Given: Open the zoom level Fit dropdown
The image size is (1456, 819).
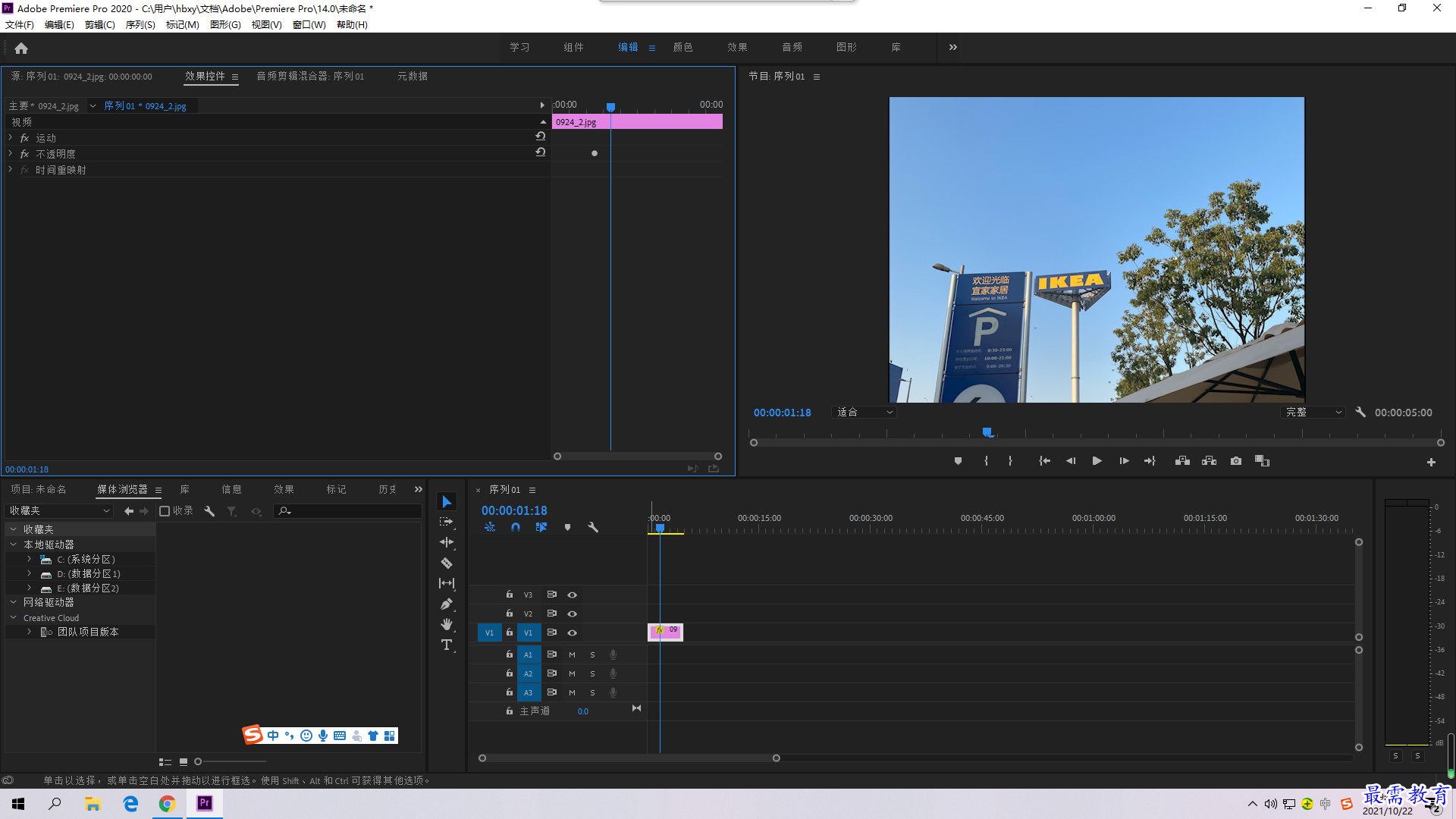Looking at the screenshot, I should (x=864, y=413).
